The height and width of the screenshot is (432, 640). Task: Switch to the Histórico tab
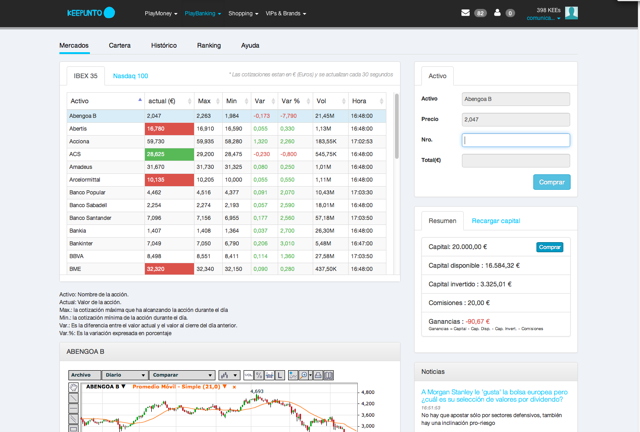164,45
